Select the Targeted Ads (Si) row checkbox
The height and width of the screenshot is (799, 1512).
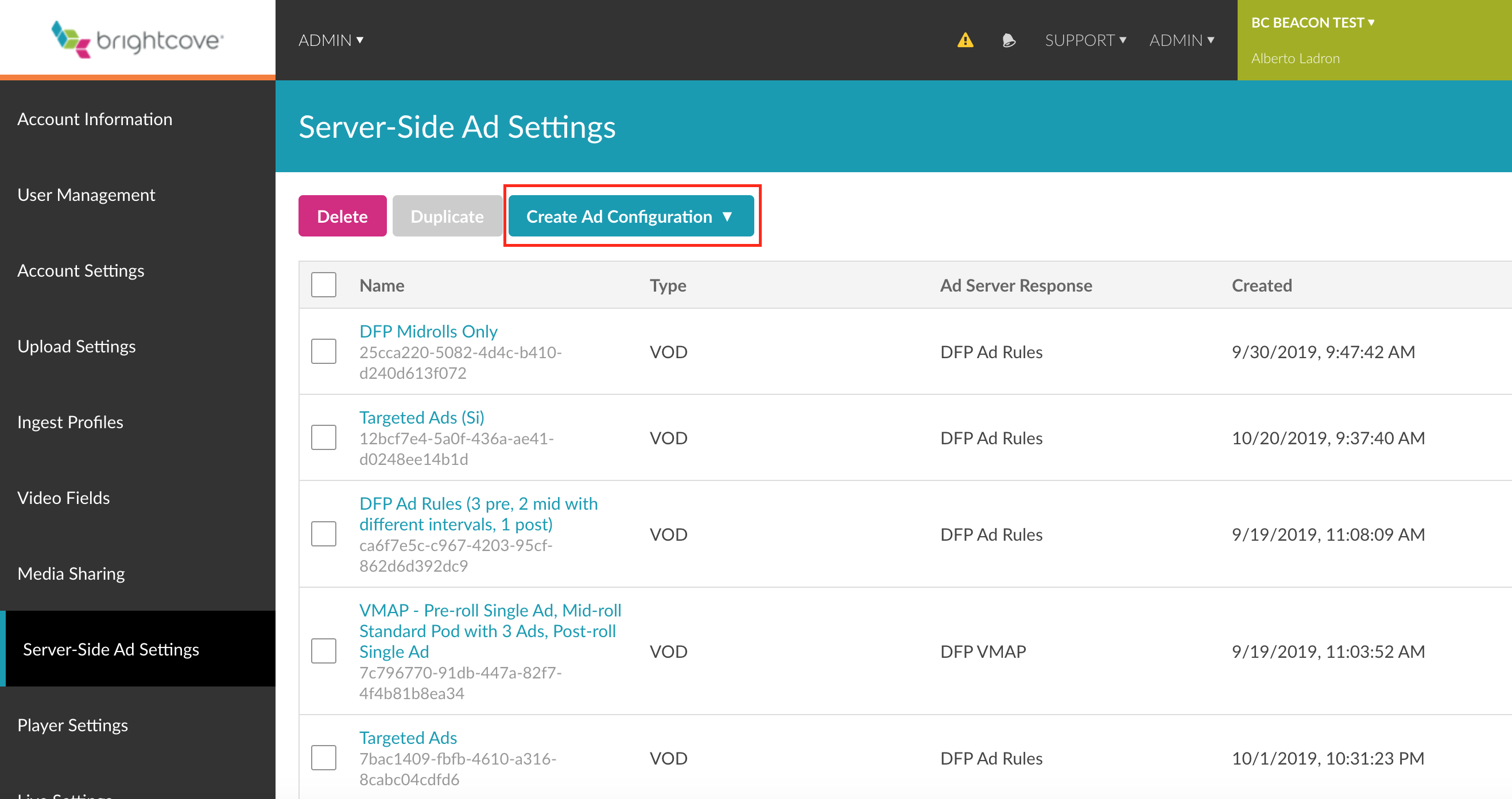pos(323,437)
